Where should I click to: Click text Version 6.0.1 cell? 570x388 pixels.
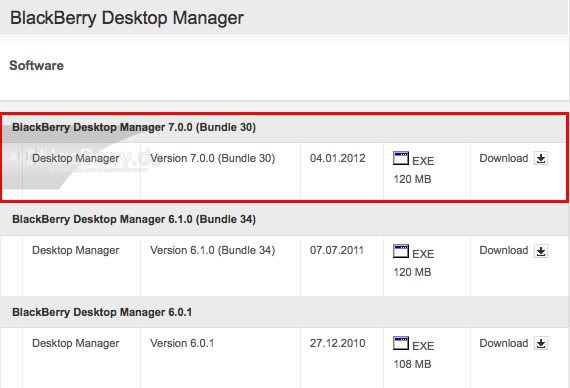point(182,343)
